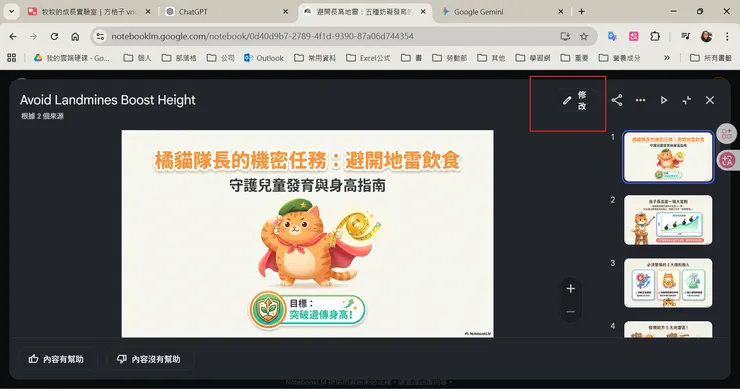Focus the address bar URL field

[262, 36]
